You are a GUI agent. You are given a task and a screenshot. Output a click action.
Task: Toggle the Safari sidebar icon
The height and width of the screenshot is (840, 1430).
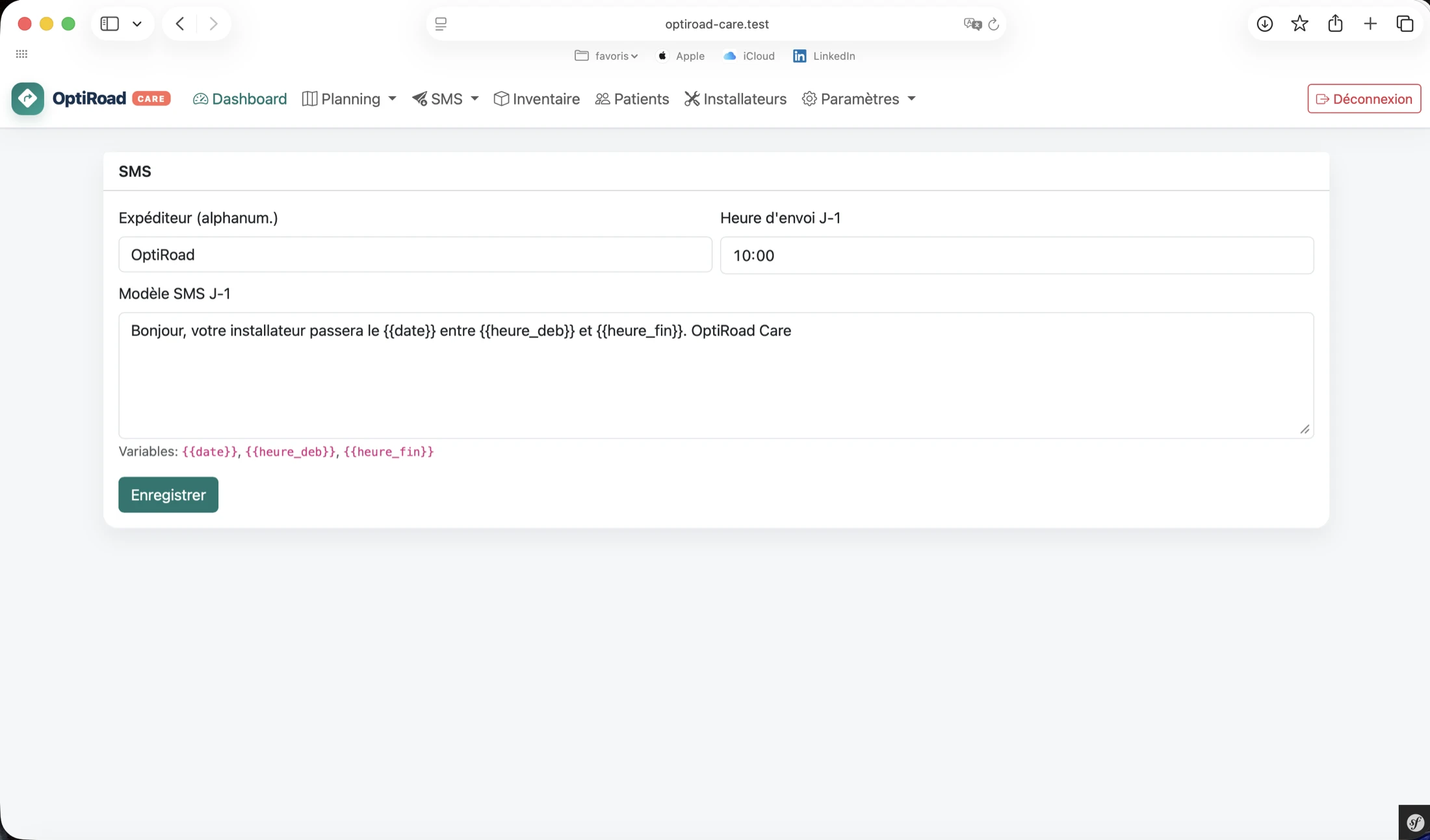click(109, 24)
